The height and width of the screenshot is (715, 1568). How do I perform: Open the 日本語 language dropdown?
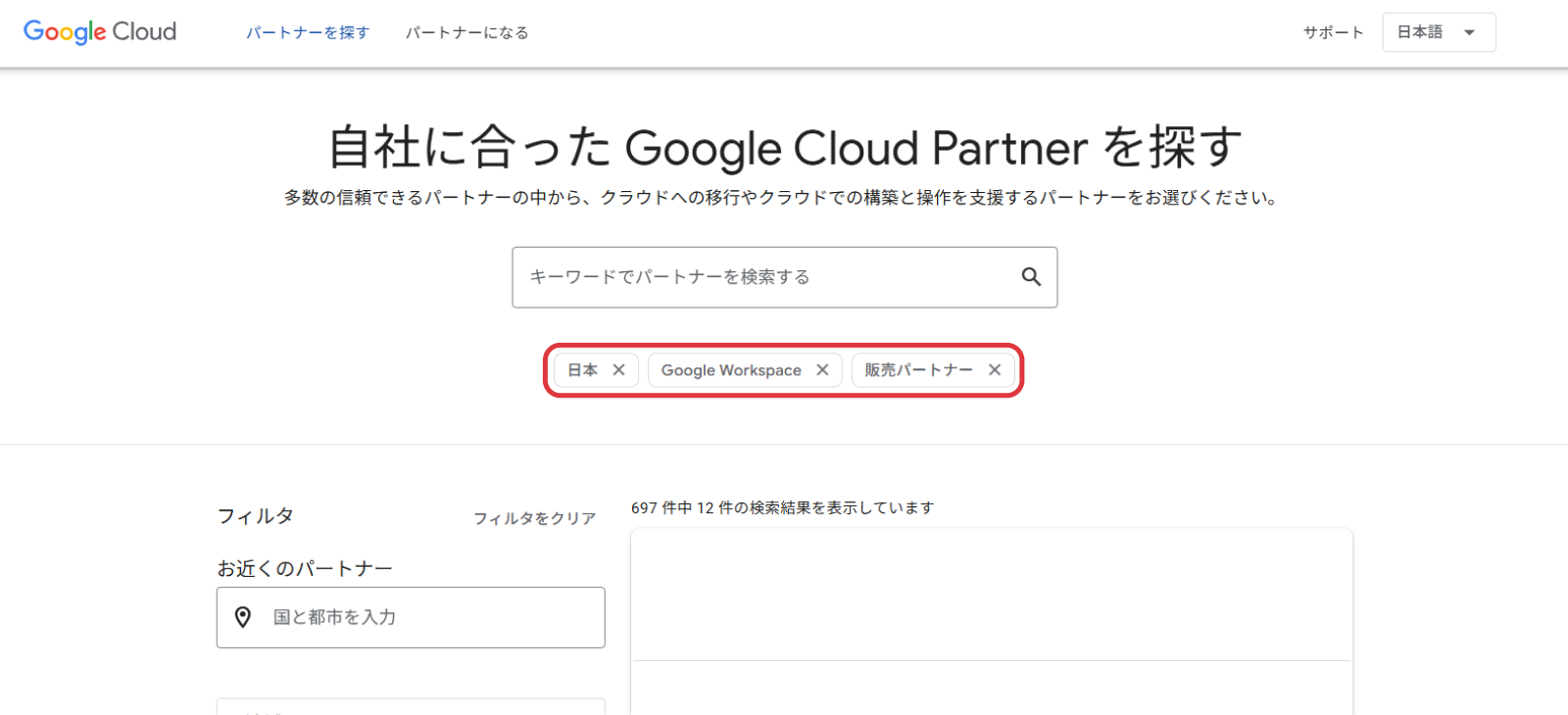click(1439, 32)
